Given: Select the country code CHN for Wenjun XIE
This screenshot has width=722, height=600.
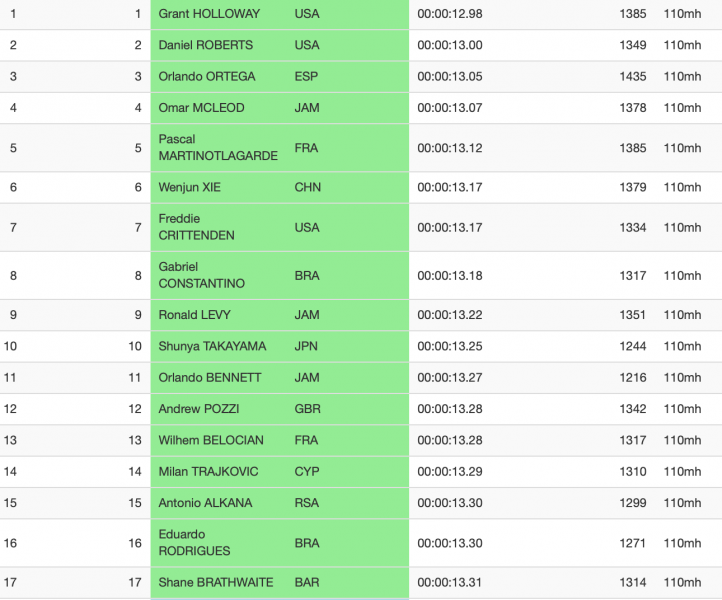Looking at the screenshot, I should coord(308,187).
